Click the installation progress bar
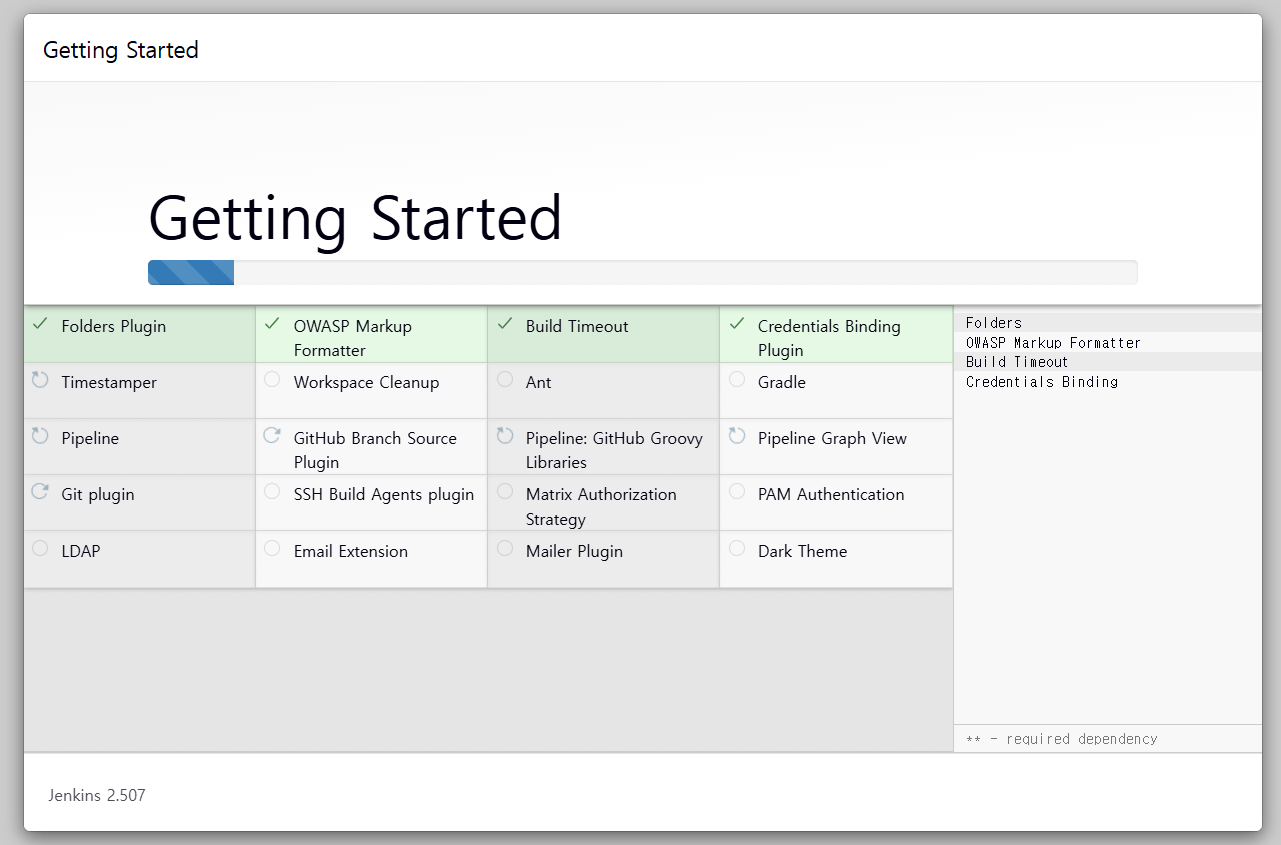Viewport: 1281px width, 845px height. [x=642, y=272]
